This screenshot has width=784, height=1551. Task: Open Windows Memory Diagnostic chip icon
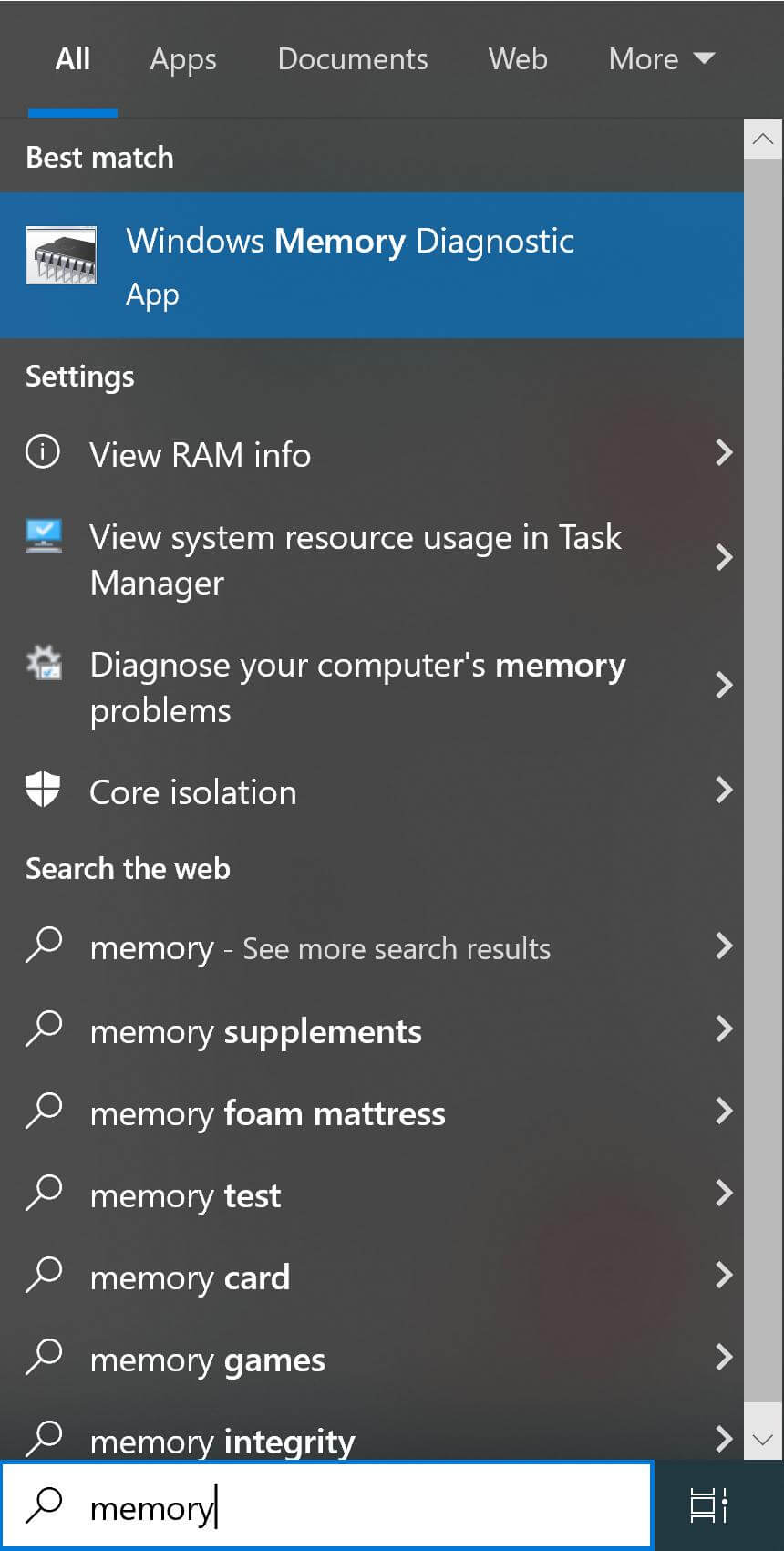point(61,256)
